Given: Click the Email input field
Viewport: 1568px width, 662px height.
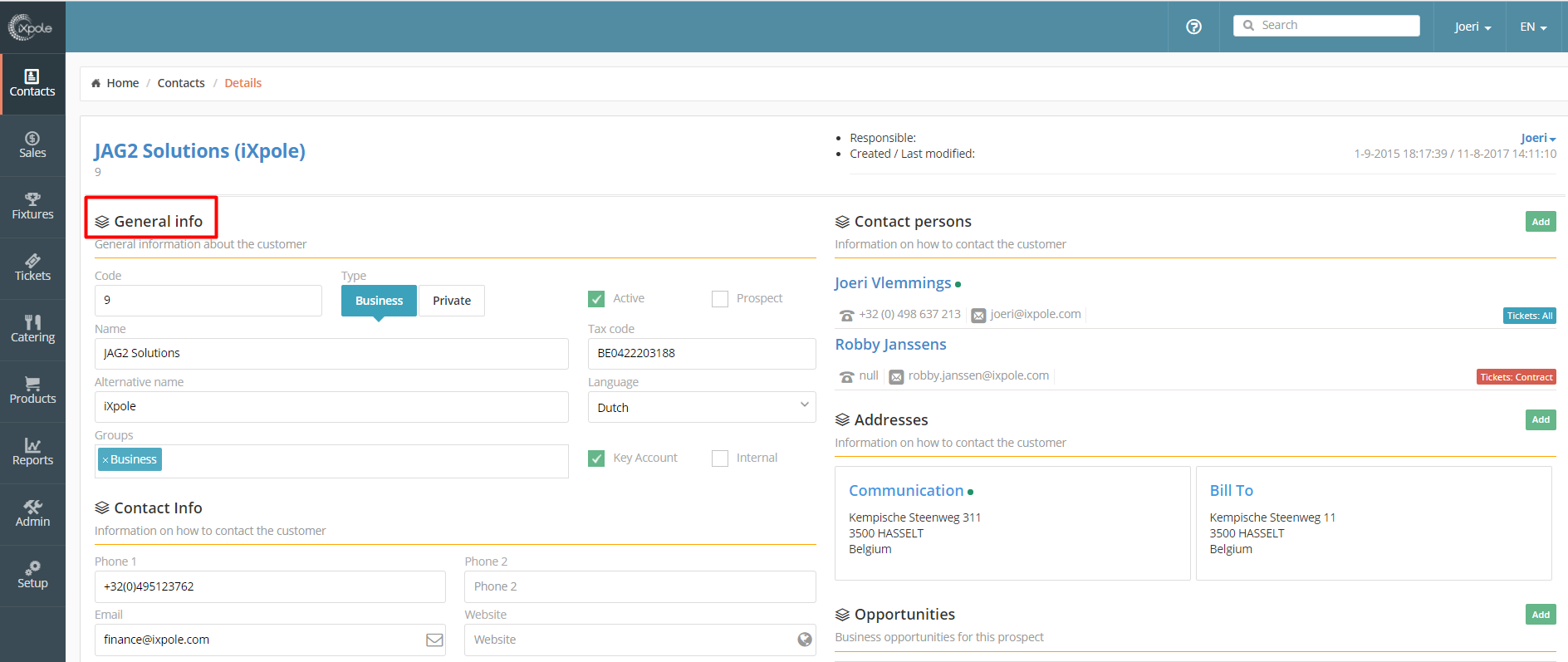Looking at the screenshot, I should (270, 640).
